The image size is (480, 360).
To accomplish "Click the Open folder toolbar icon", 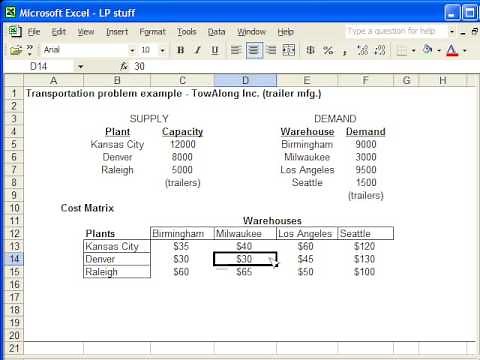I will (x=15, y=50).
